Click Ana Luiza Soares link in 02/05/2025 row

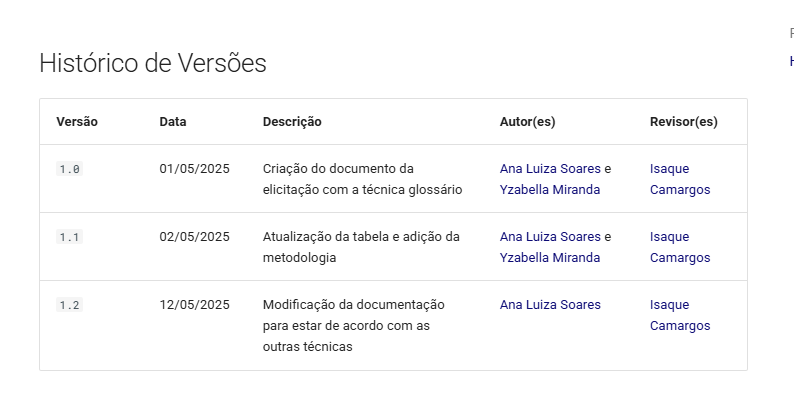[x=550, y=236]
